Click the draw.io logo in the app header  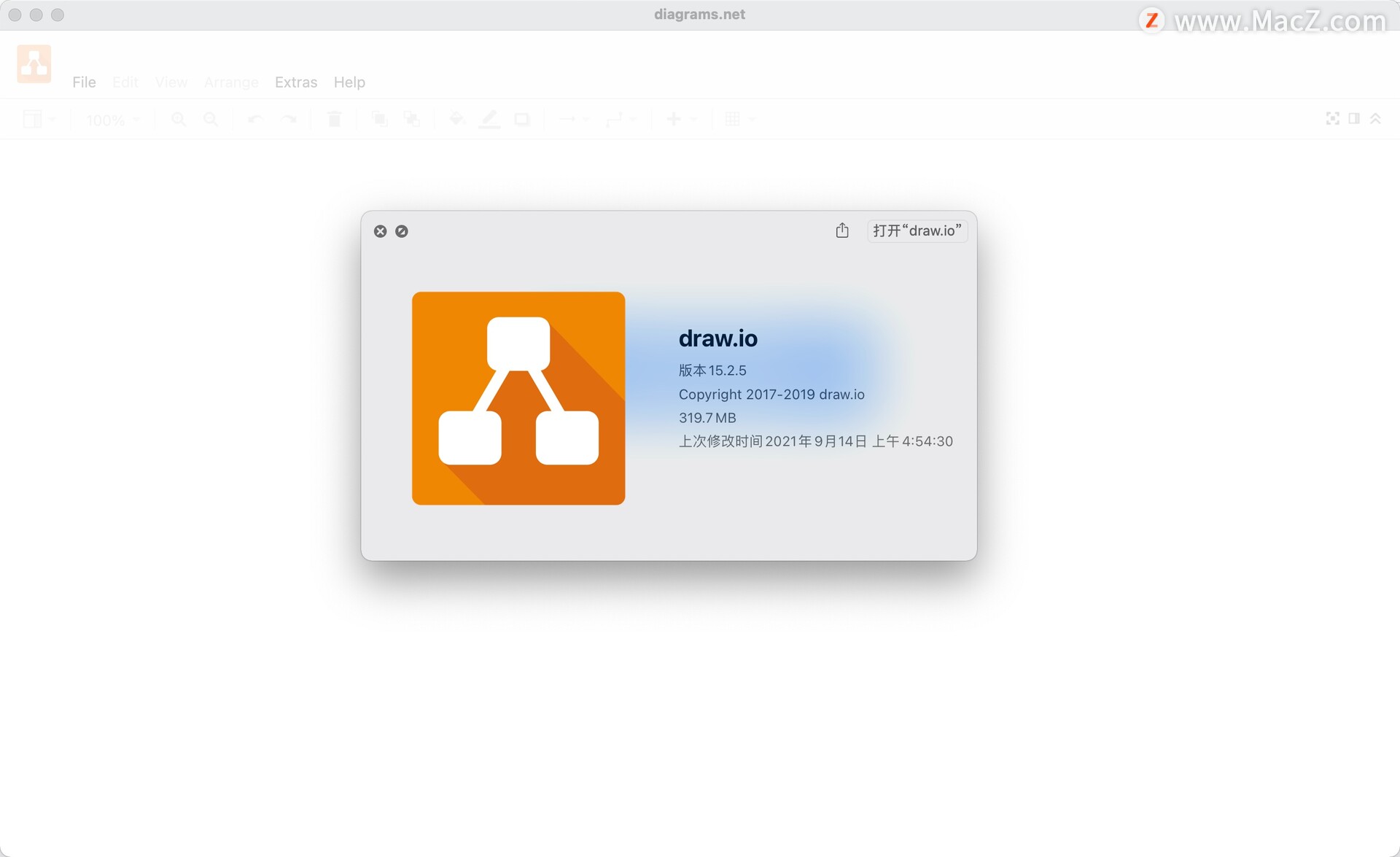click(x=34, y=64)
